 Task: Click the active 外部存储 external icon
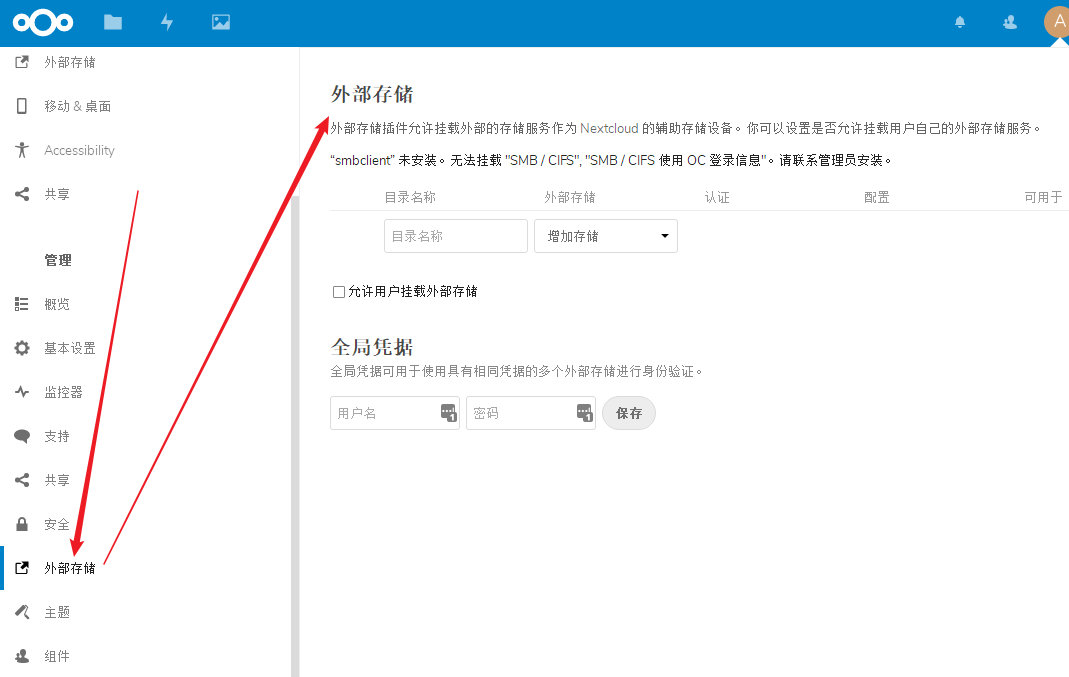point(22,568)
